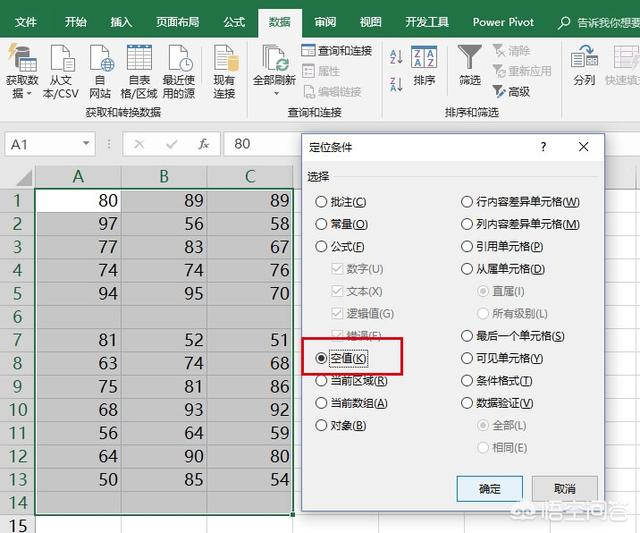
Task: Select row 14 header
Action: [17, 503]
